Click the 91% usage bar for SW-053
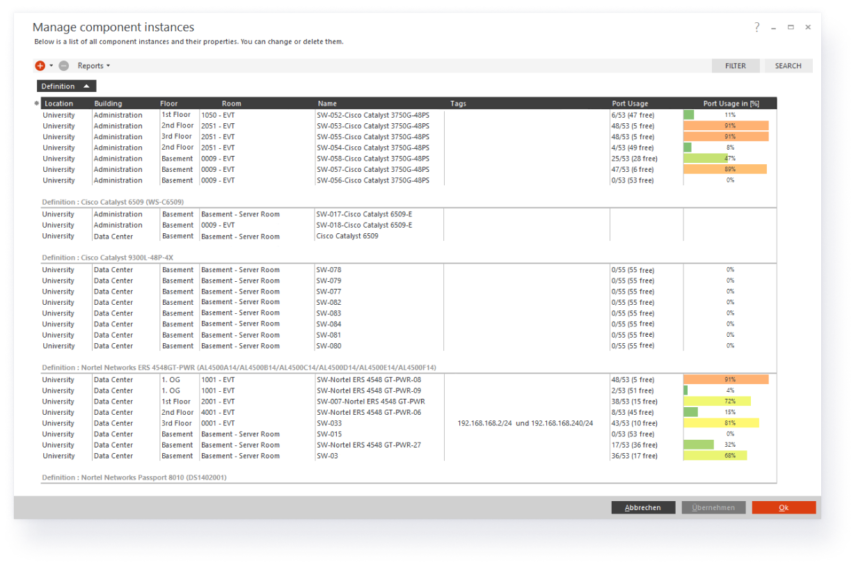Viewport: 856px width, 570px height. [726, 126]
